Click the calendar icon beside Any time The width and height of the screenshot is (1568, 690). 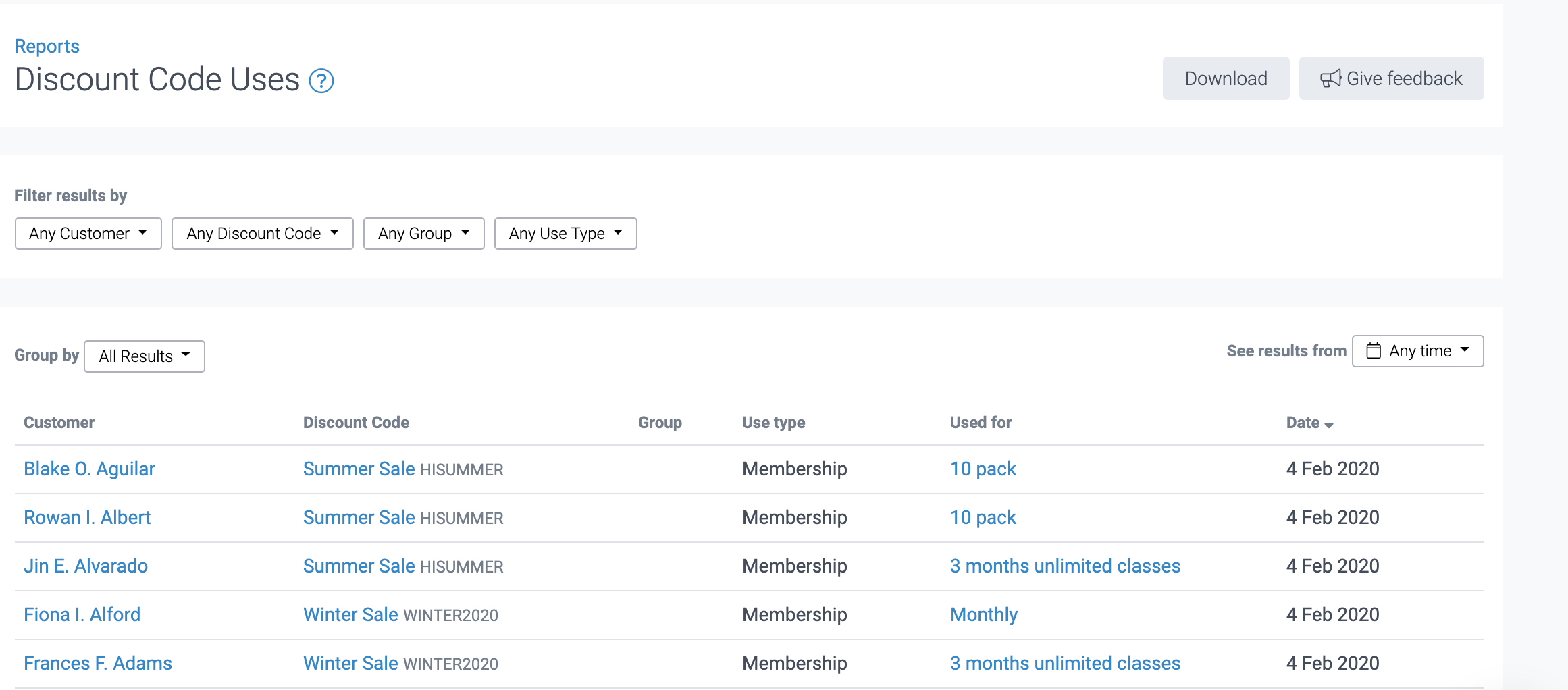(1374, 351)
